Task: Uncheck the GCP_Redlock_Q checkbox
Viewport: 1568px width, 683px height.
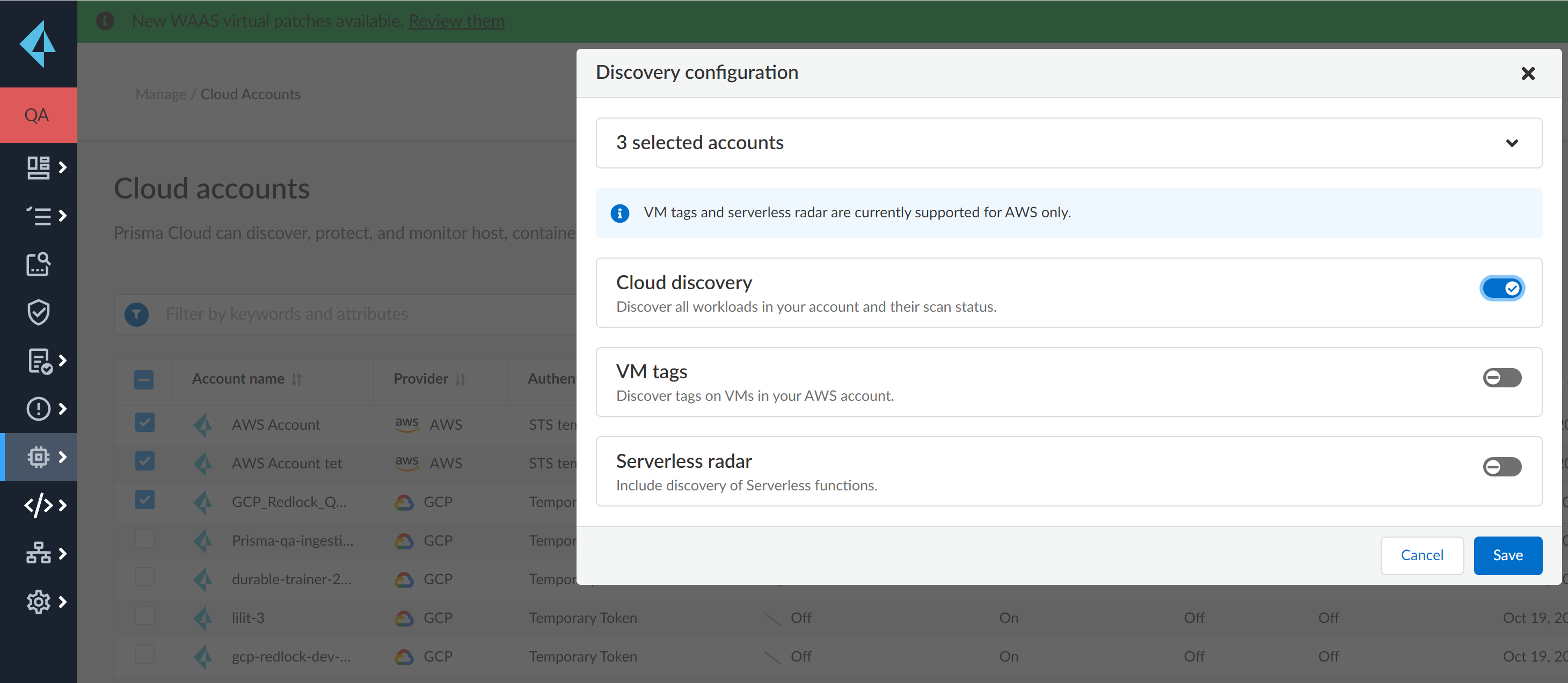Action: [x=144, y=500]
